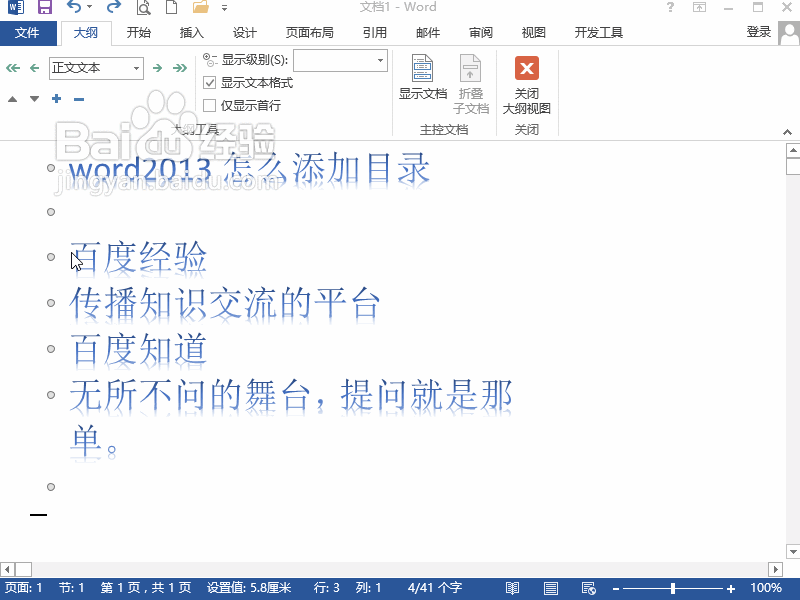Switch to Read Mode view icon
800x600 pixels.
(x=512, y=588)
